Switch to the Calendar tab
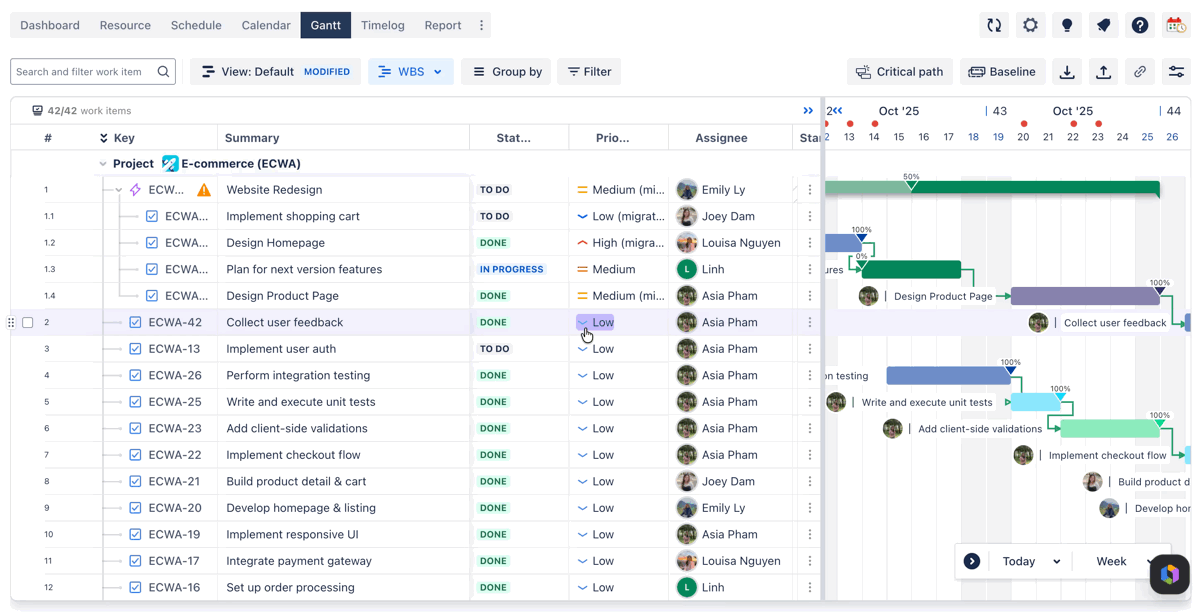This screenshot has width=1200, height=612. coord(266,25)
